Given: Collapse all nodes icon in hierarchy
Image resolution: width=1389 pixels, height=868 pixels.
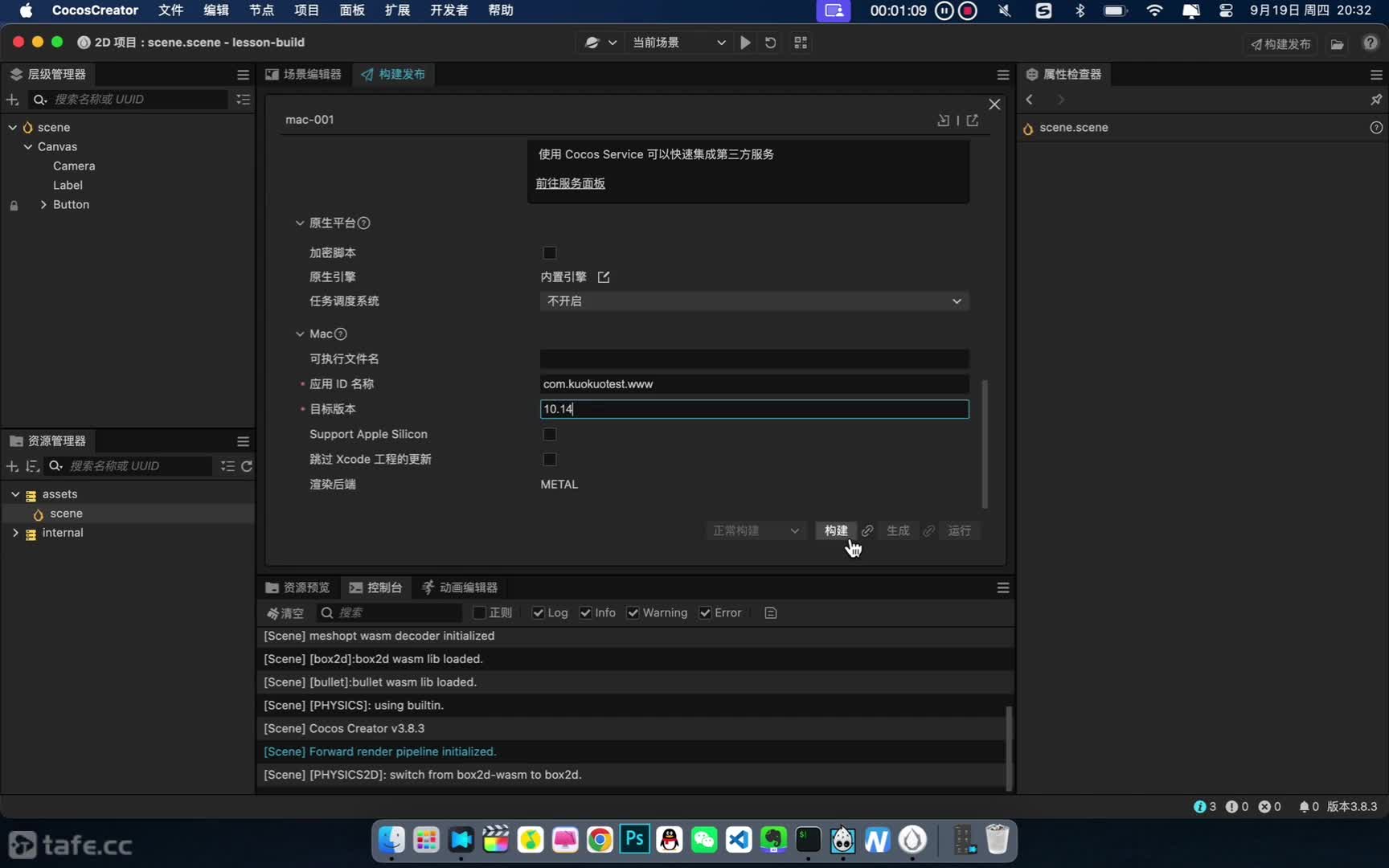Looking at the screenshot, I should [243, 100].
